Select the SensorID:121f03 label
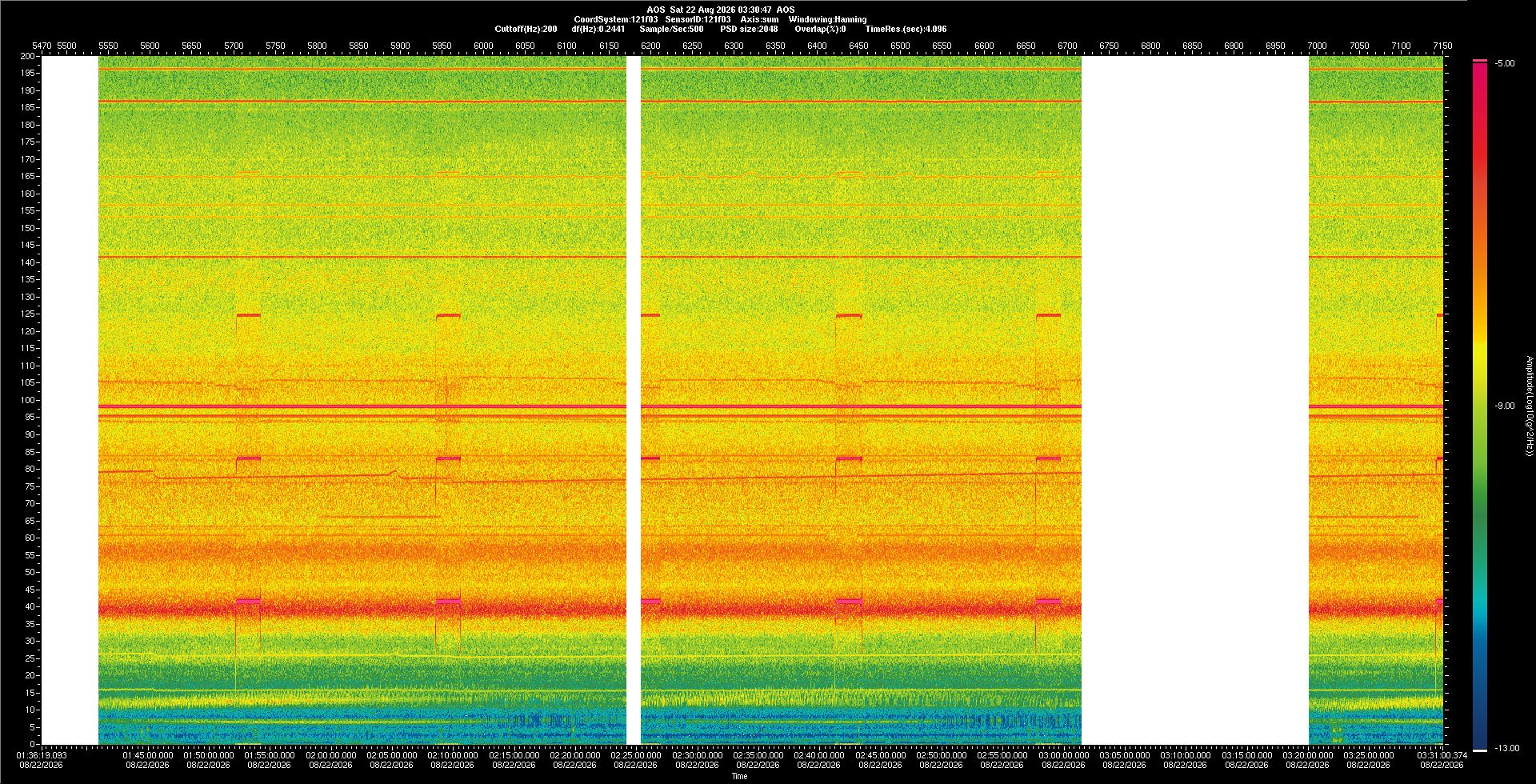Viewport: 1536px width, 784px height. click(x=698, y=19)
